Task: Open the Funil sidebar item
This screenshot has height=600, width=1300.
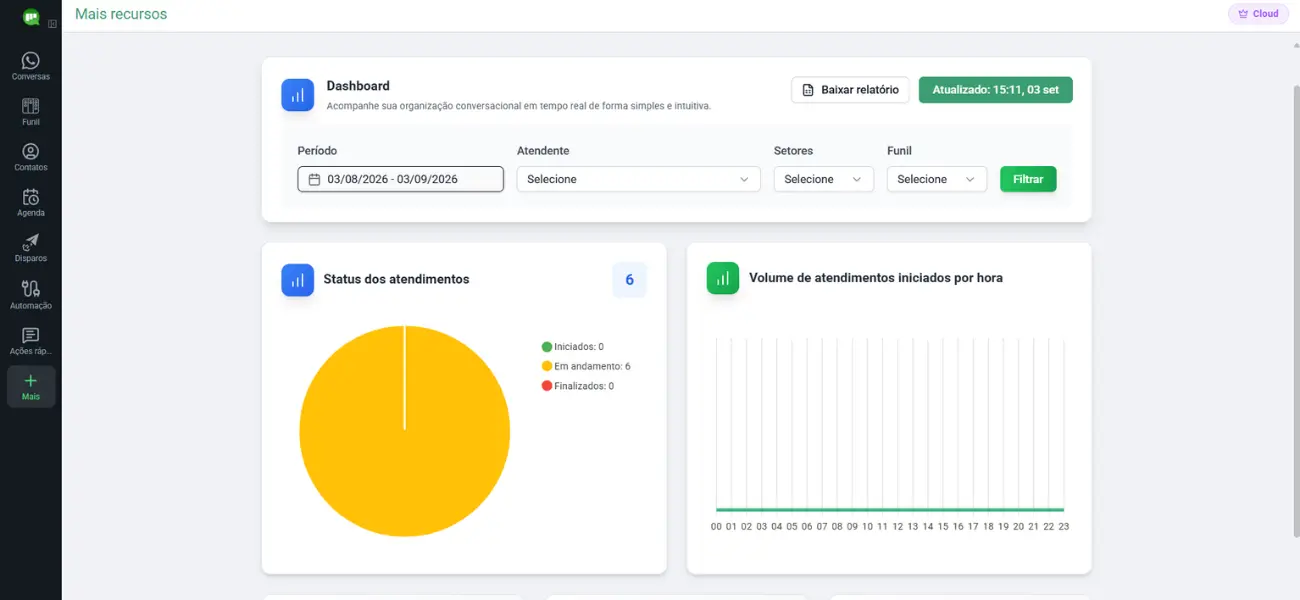Action: coord(31,112)
